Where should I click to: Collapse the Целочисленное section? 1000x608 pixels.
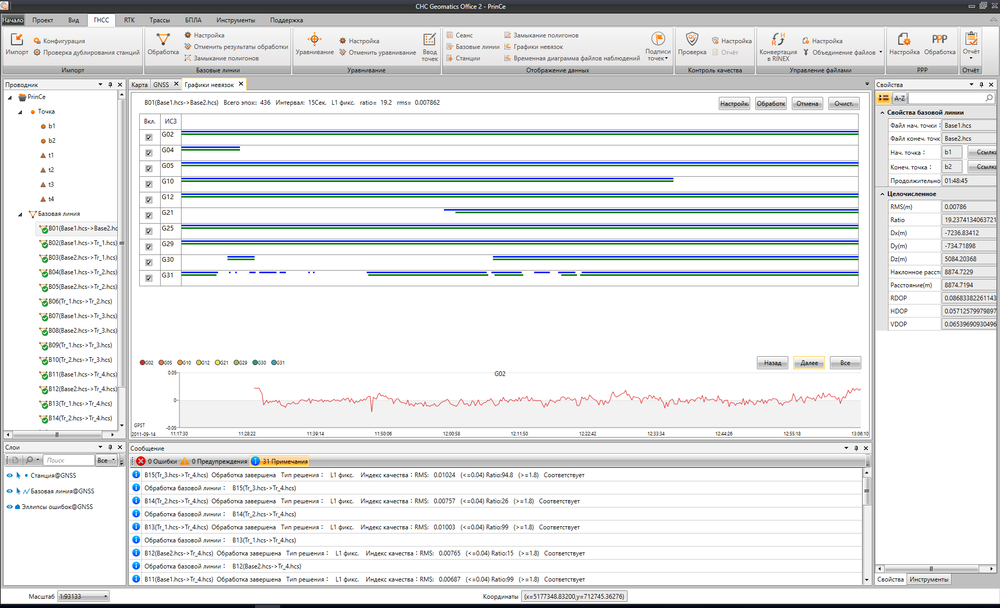[882, 194]
